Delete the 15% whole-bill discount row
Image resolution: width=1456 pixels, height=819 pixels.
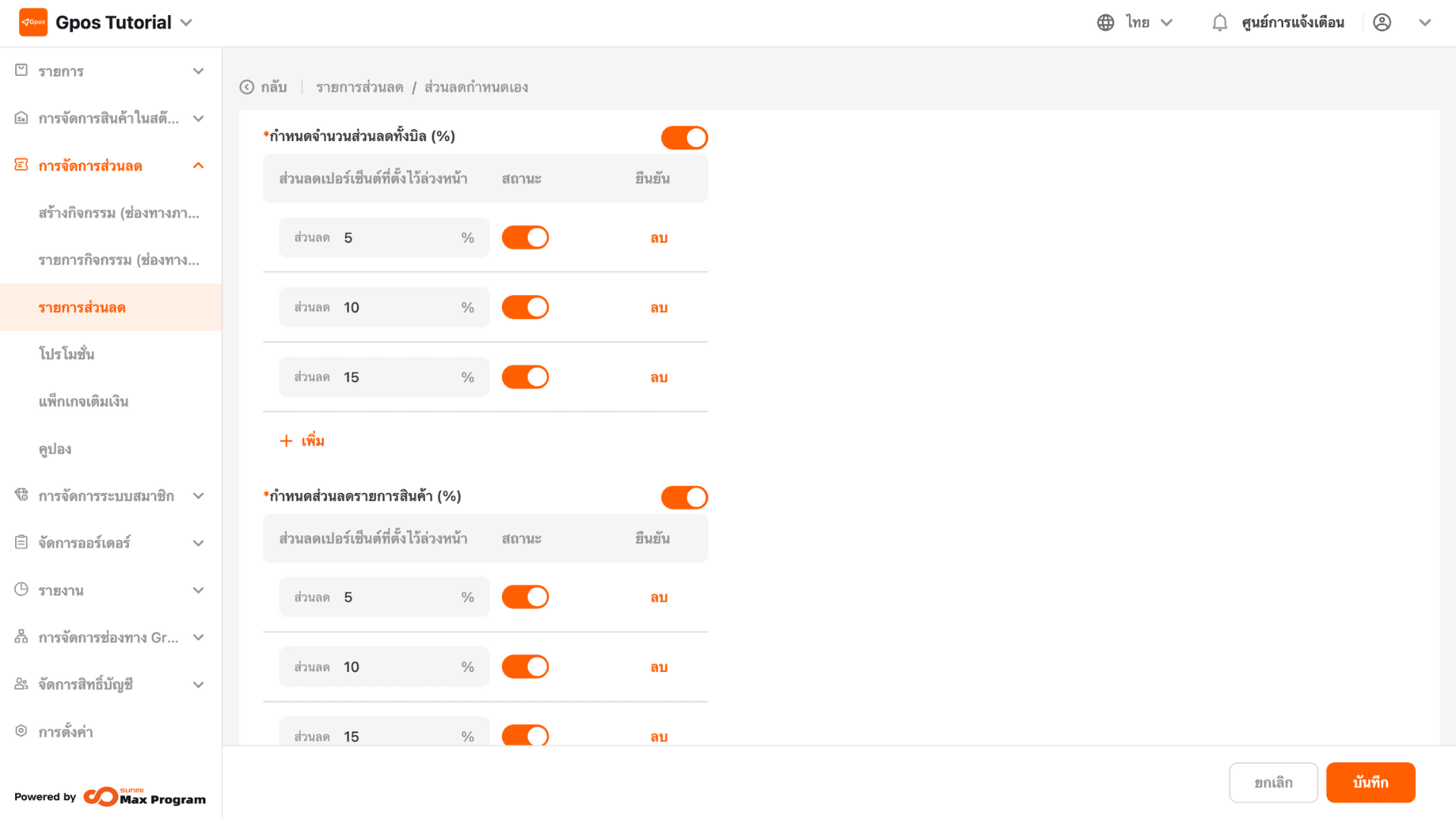pos(659,378)
